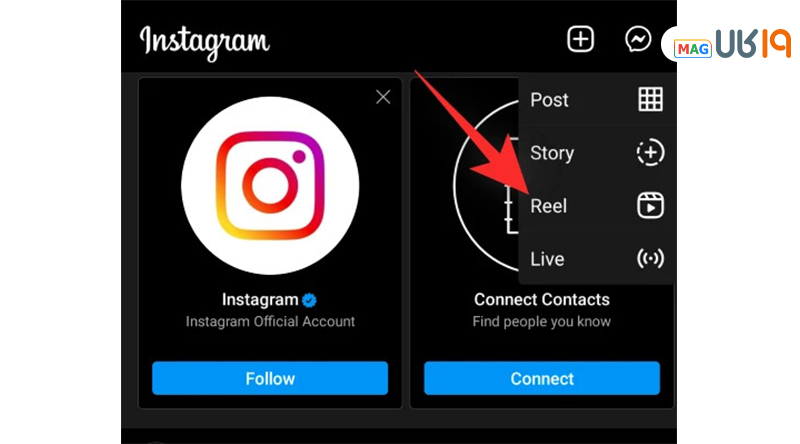800x444 pixels.
Task: Choose Reel in the create menu
Action: pyautogui.click(x=596, y=206)
